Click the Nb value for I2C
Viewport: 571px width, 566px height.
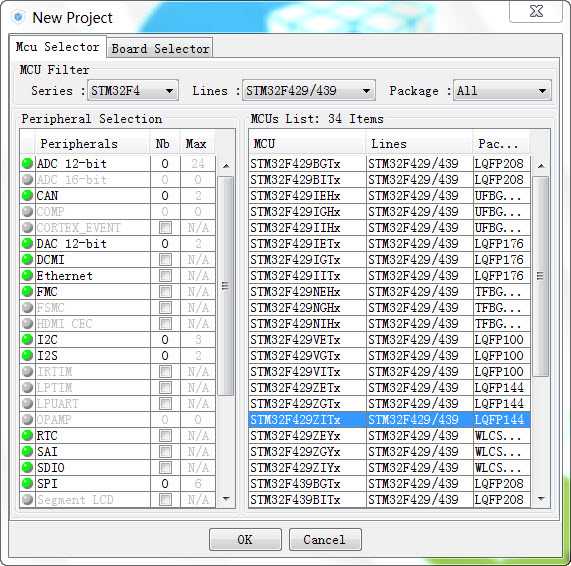pos(165,339)
